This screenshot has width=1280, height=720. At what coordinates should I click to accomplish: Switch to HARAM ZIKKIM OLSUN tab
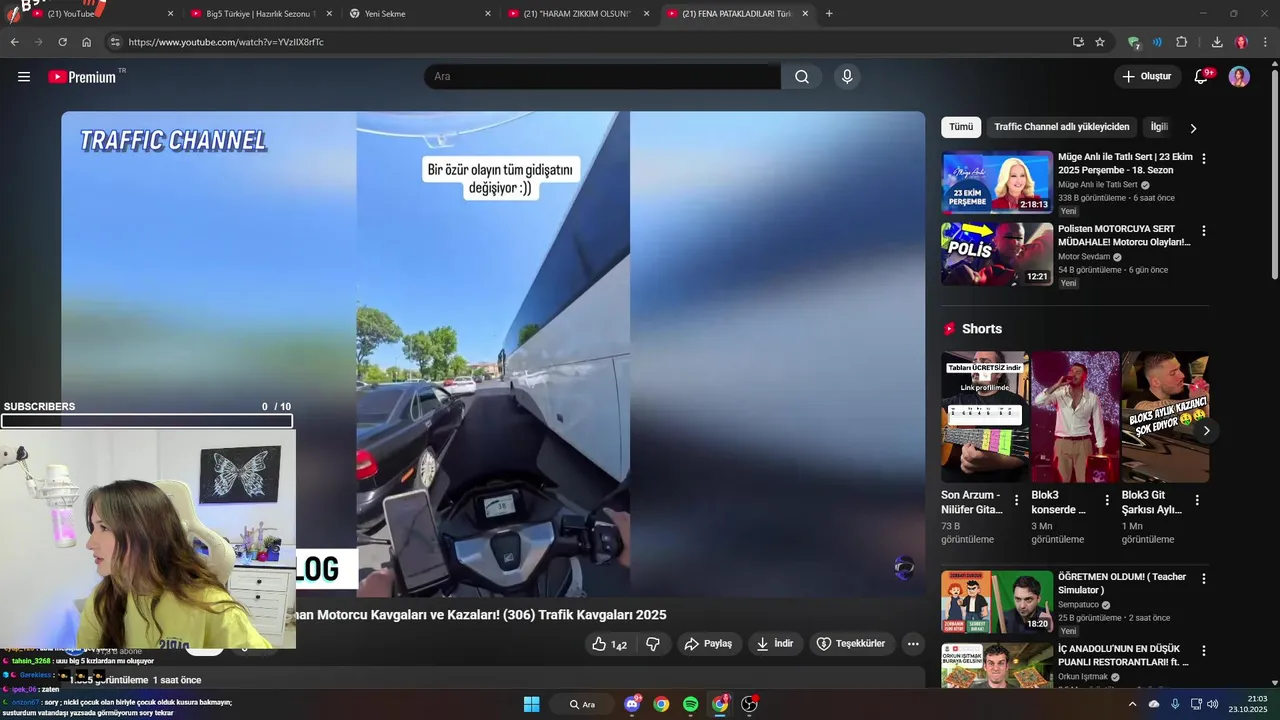tap(578, 14)
